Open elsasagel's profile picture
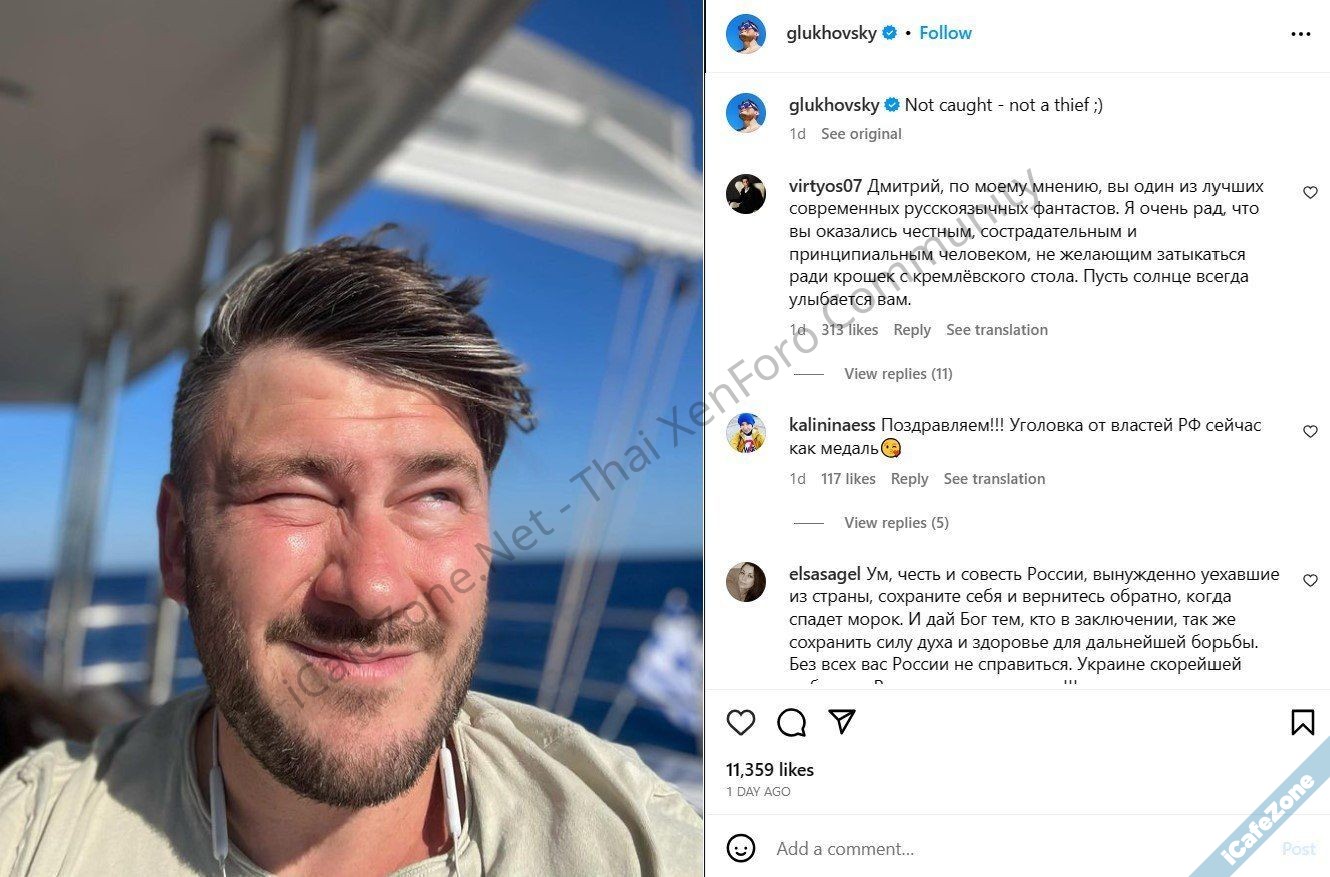Image resolution: width=1330 pixels, height=877 pixels. click(746, 582)
